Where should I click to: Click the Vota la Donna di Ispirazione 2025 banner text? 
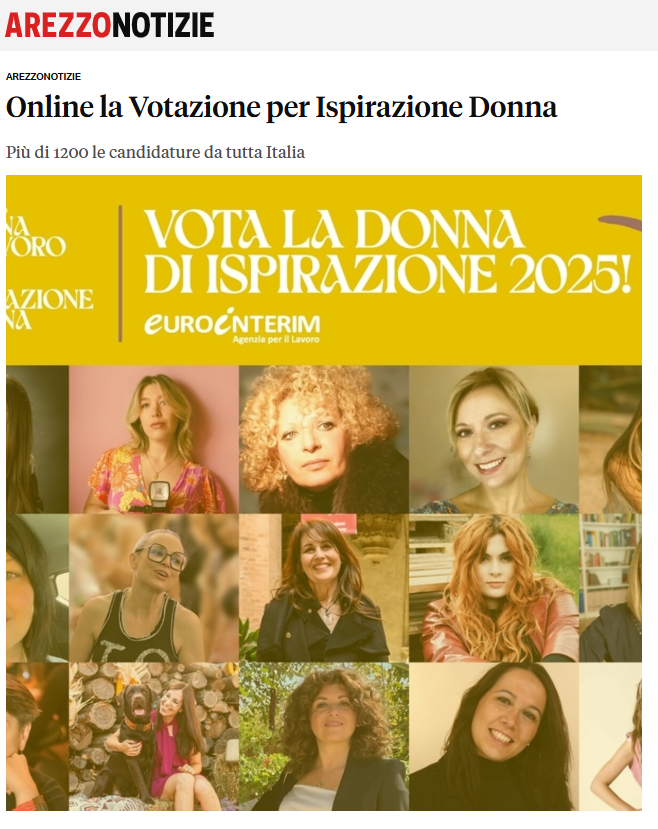(x=387, y=252)
